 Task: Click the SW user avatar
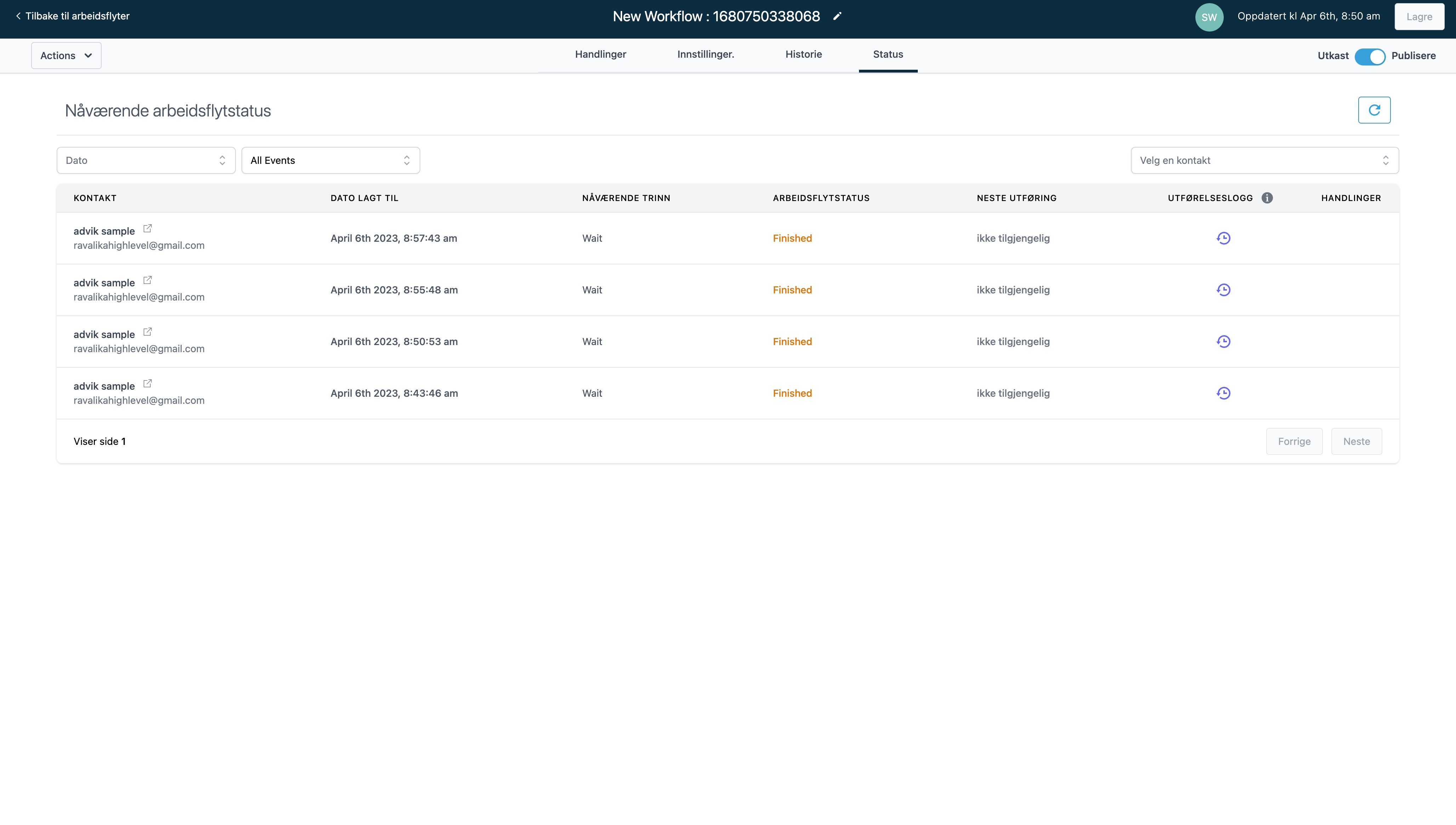tap(1209, 17)
